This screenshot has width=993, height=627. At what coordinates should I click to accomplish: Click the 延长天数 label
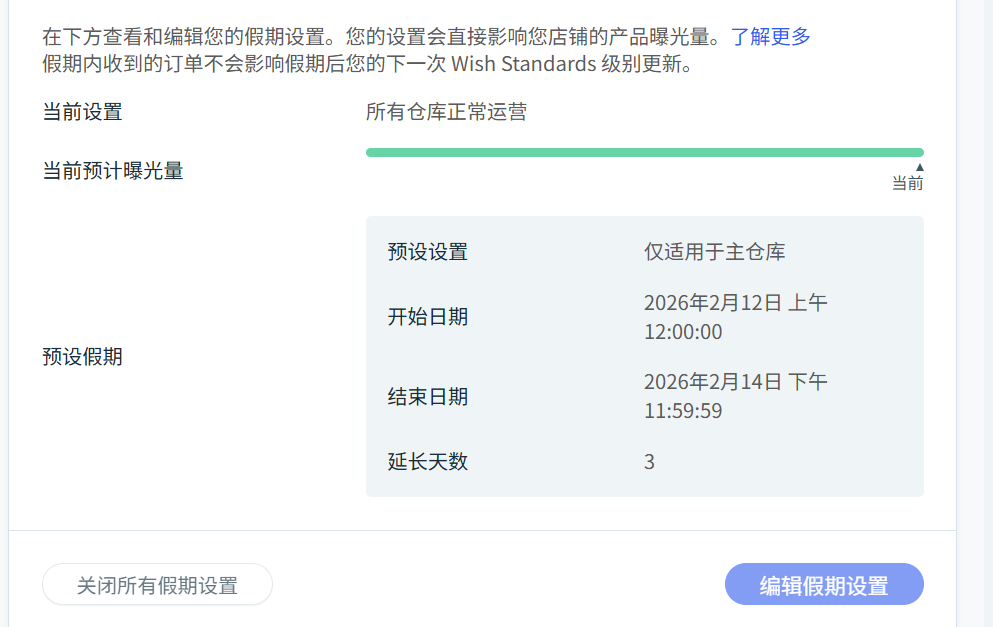tap(428, 462)
